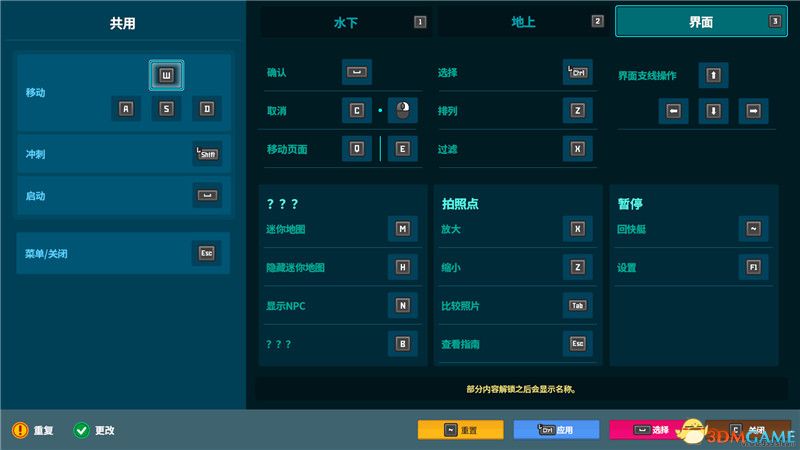The height and width of the screenshot is (450, 800).
Task: Click the 过滤 label
Action: (447, 149)
